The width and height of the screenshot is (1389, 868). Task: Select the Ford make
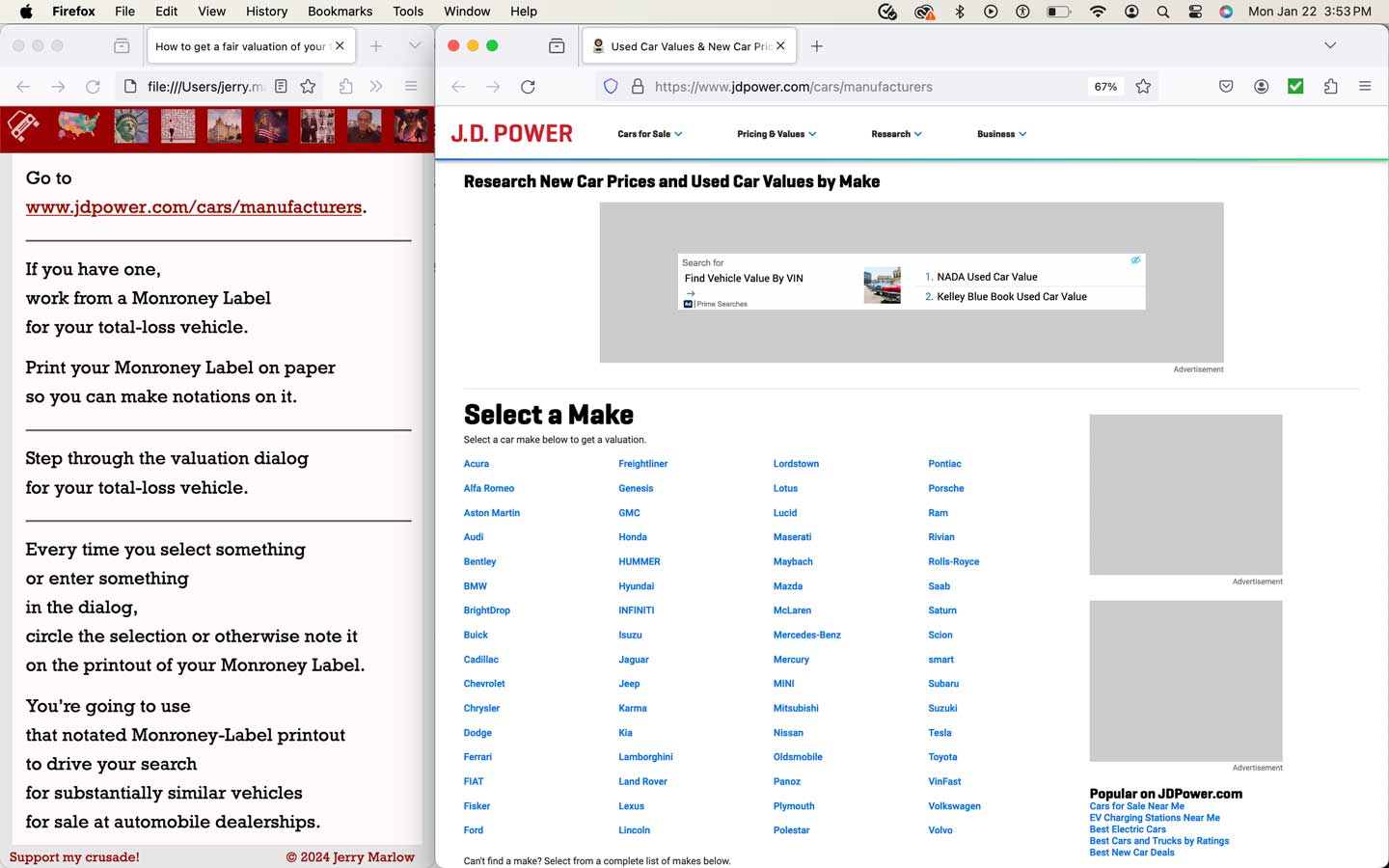(474, 830)
